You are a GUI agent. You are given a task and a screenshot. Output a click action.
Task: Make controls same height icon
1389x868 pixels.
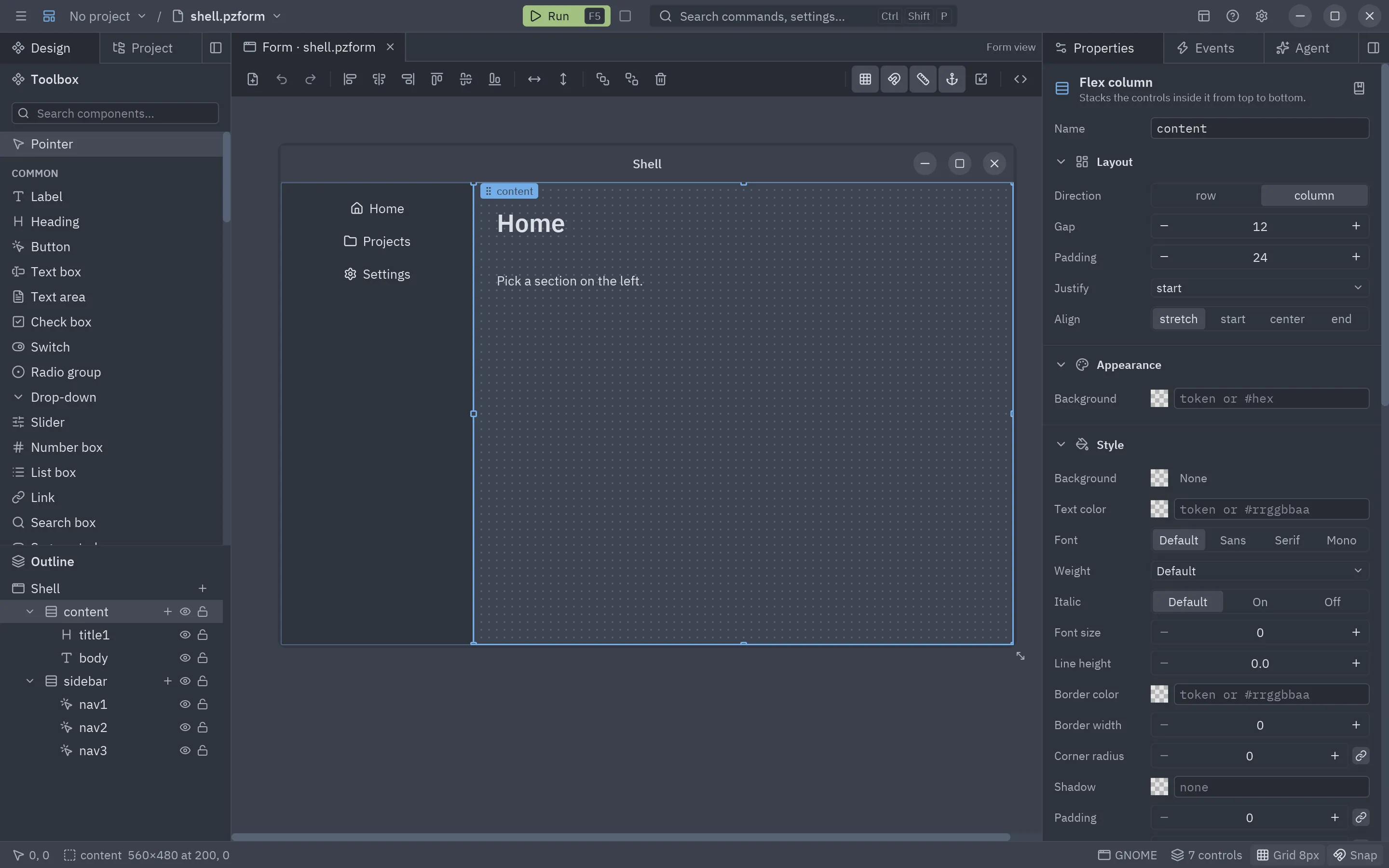(563, 79)
